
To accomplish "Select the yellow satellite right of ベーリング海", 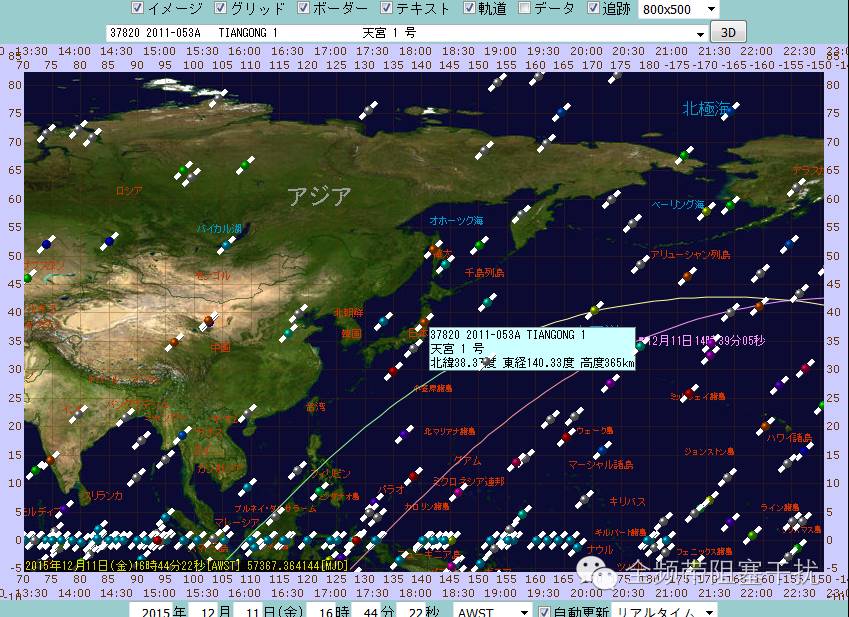I will (706, 211).
